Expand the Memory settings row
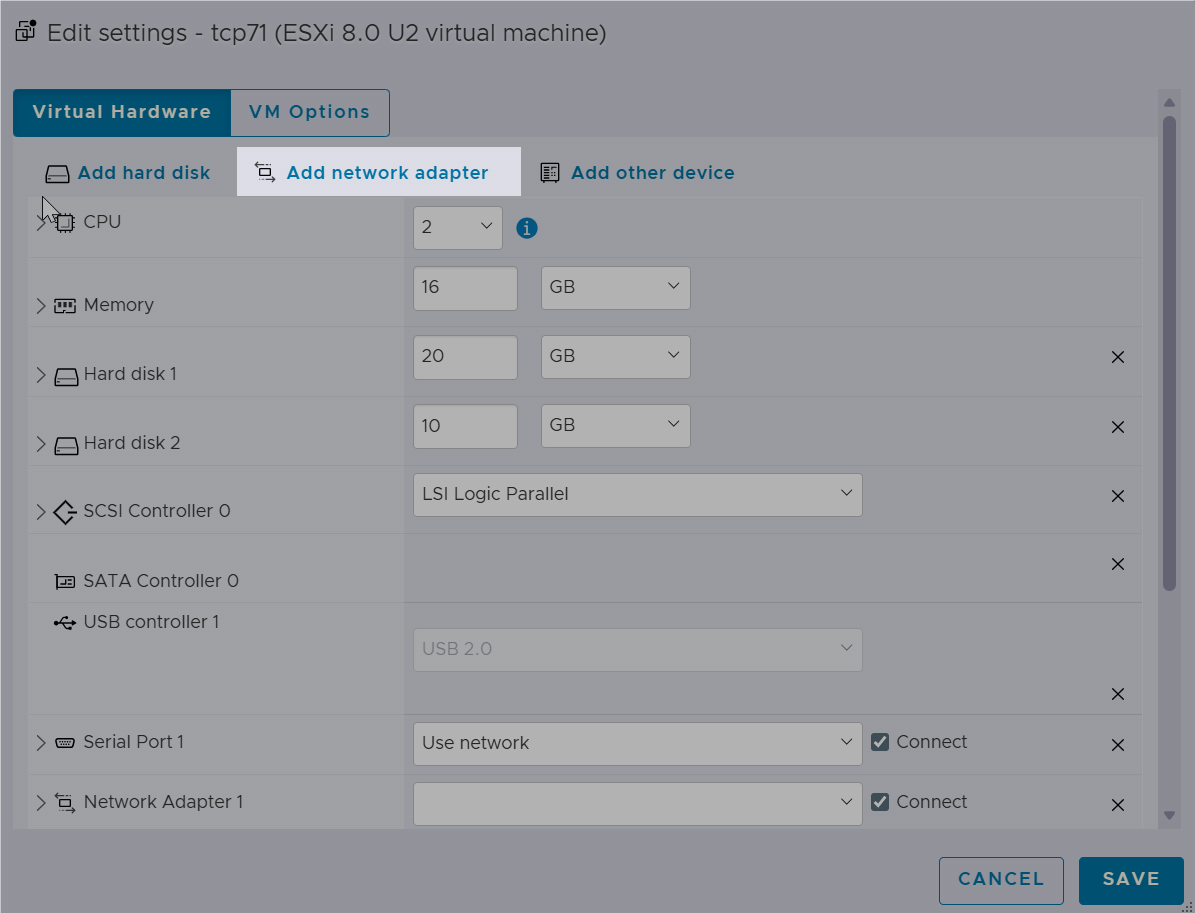This screenshot has width=1195, height=913. click(x=41, y=306)
